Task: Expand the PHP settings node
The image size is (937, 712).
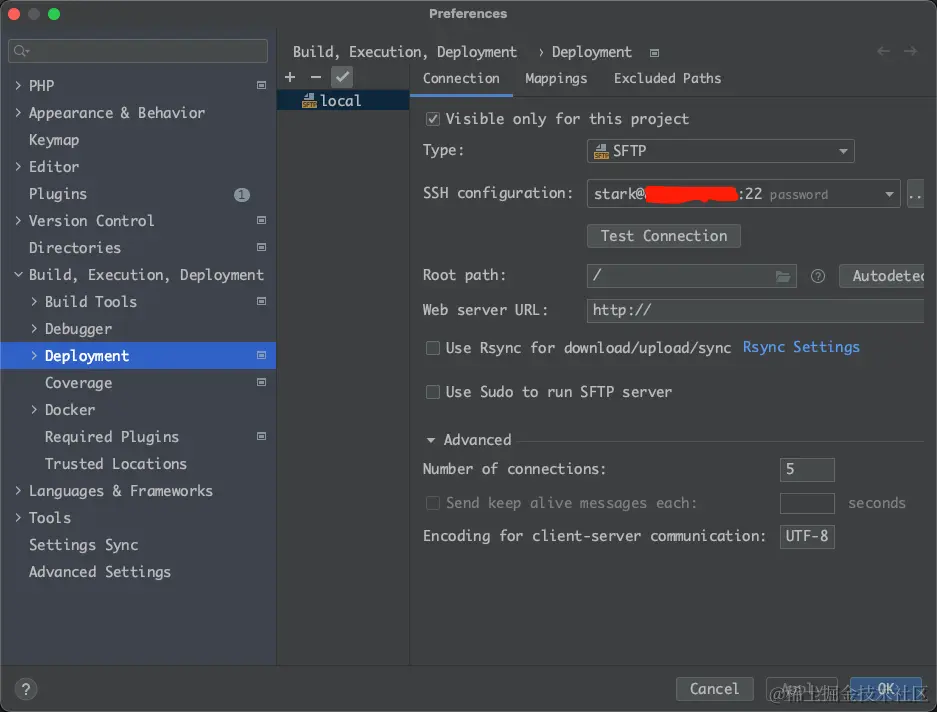Action: click(x=18, y=85)
